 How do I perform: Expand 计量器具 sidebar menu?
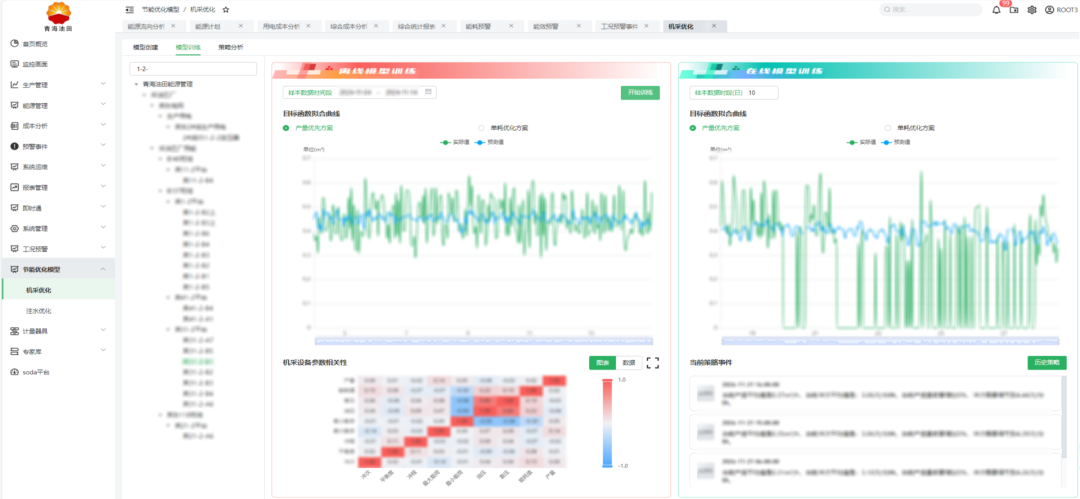[103, 331]
